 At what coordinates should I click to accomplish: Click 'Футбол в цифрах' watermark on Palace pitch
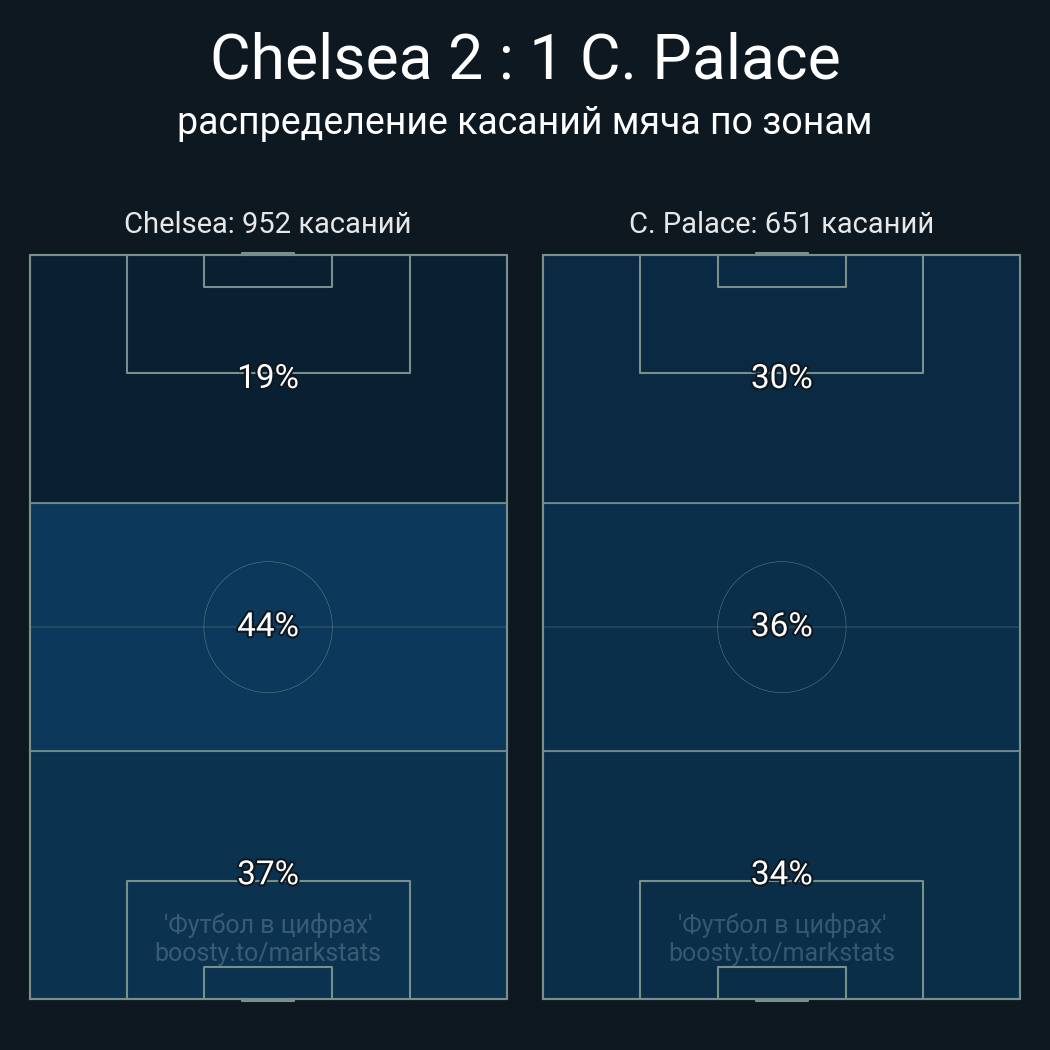(781, 924)
